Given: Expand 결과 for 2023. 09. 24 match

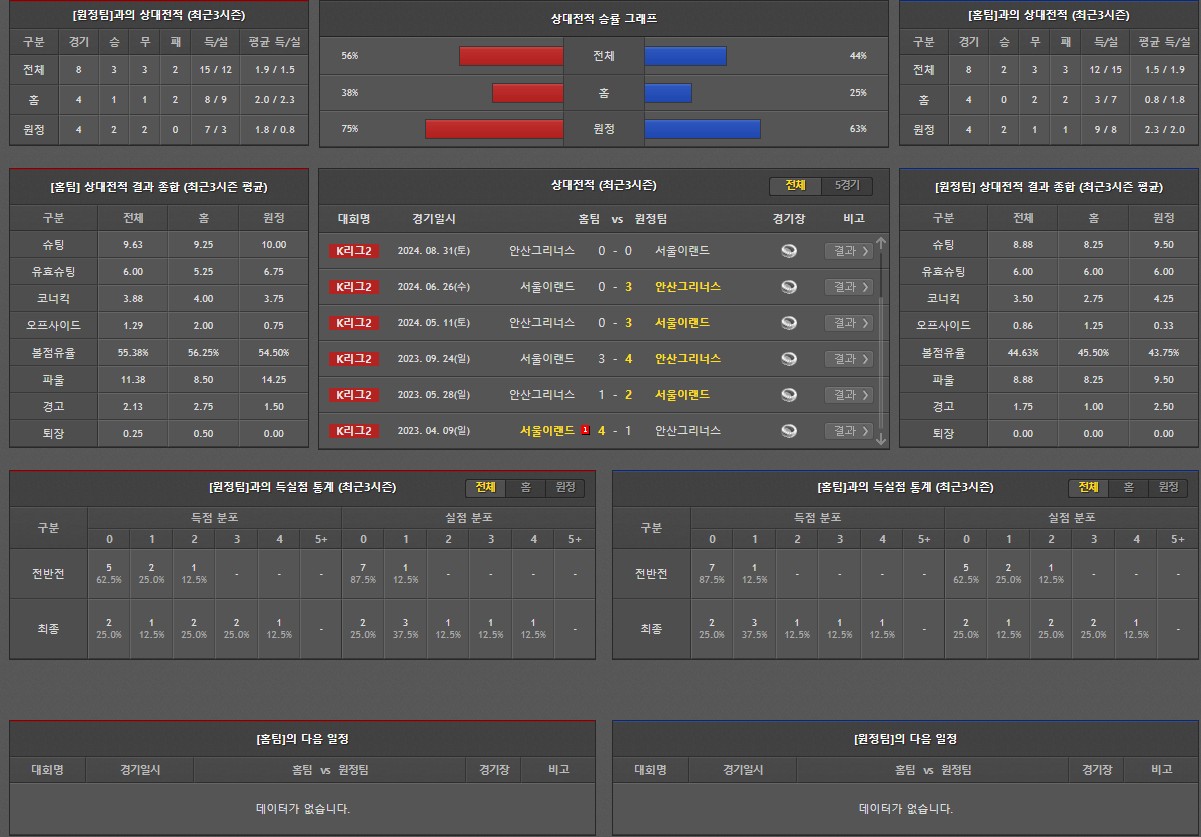Looking at the screenshot, I should 849,359.
